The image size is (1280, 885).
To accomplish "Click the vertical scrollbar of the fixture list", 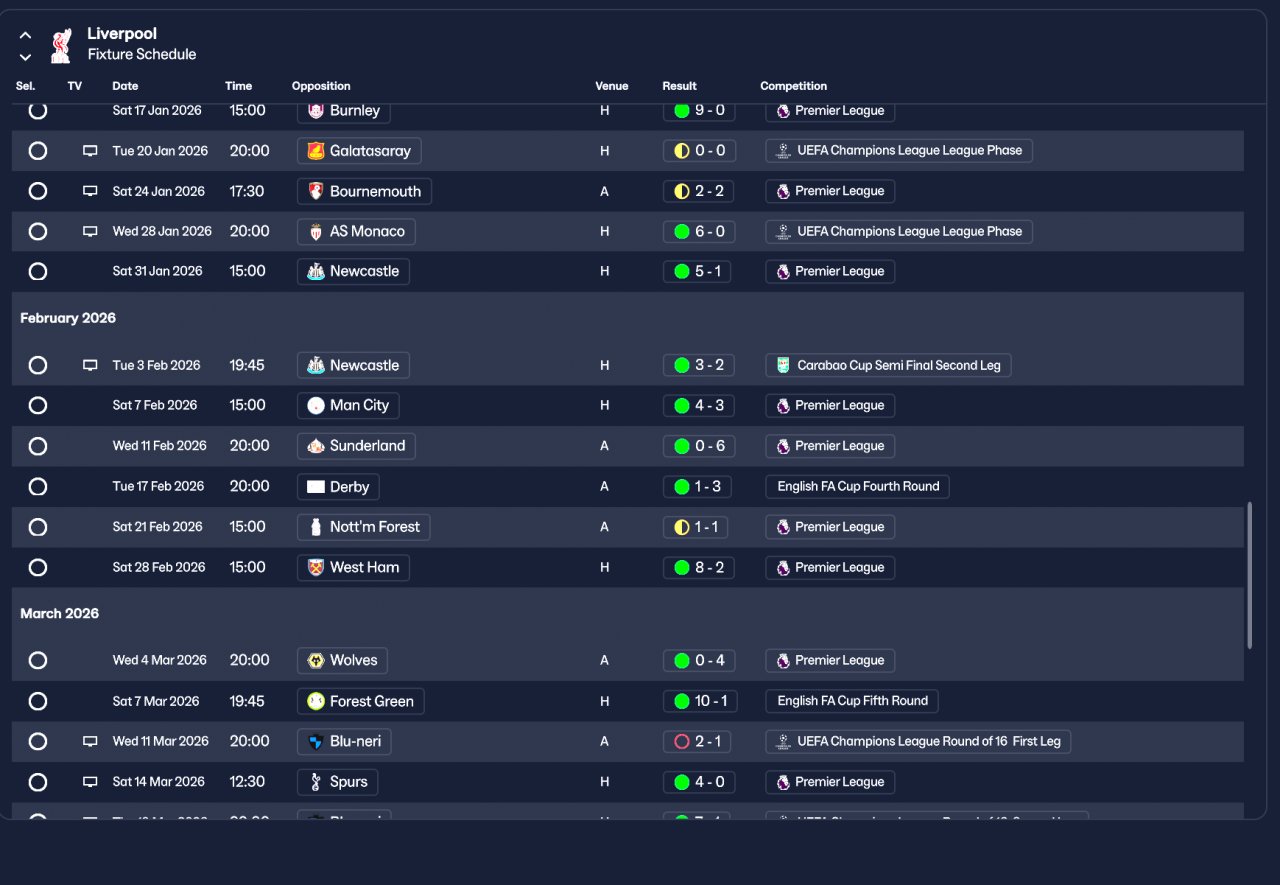I will point(1249,576).
